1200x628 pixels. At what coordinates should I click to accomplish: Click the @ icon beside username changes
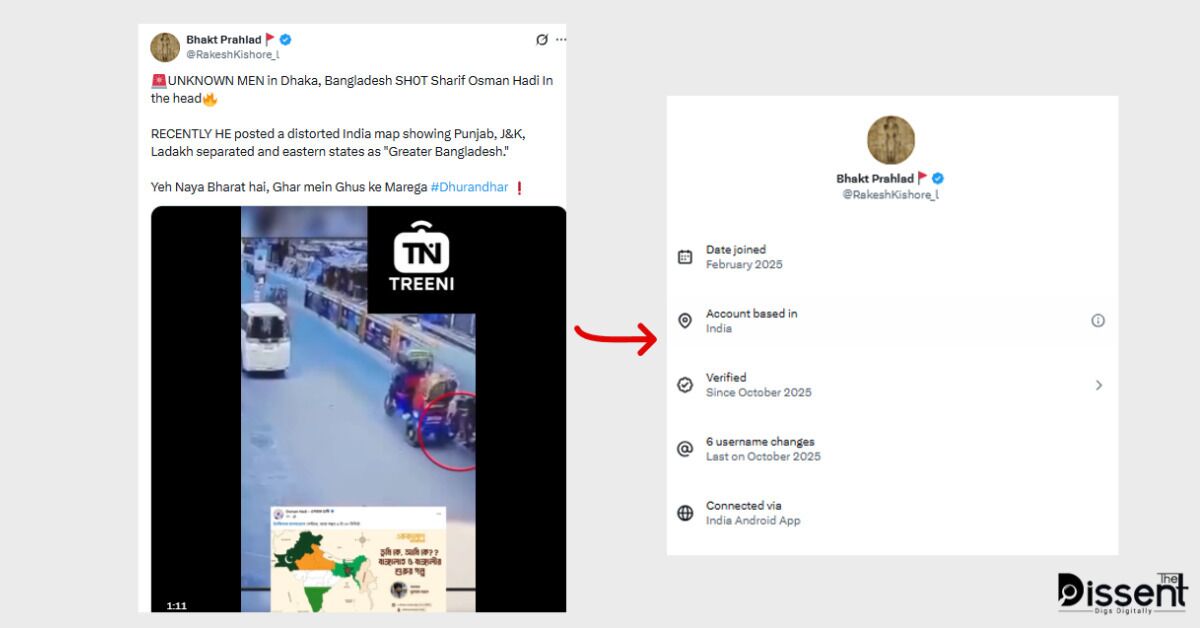(x=685, y=449)
